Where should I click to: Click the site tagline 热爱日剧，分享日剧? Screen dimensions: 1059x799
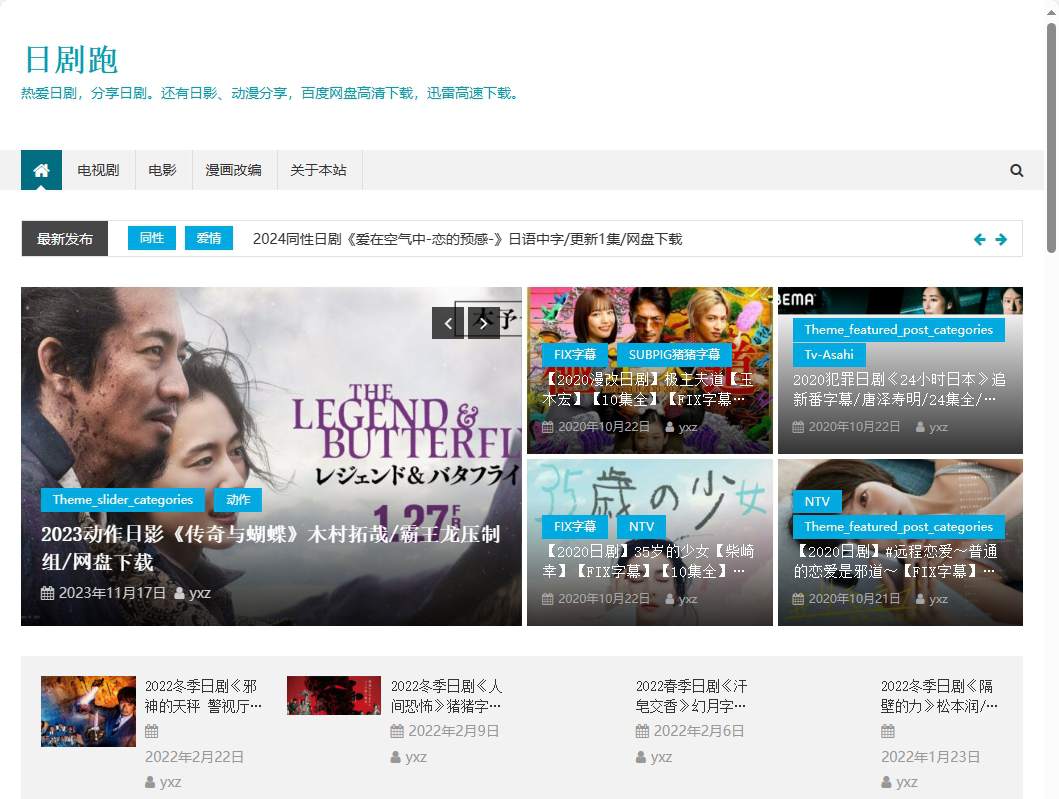tap(271, 93)
